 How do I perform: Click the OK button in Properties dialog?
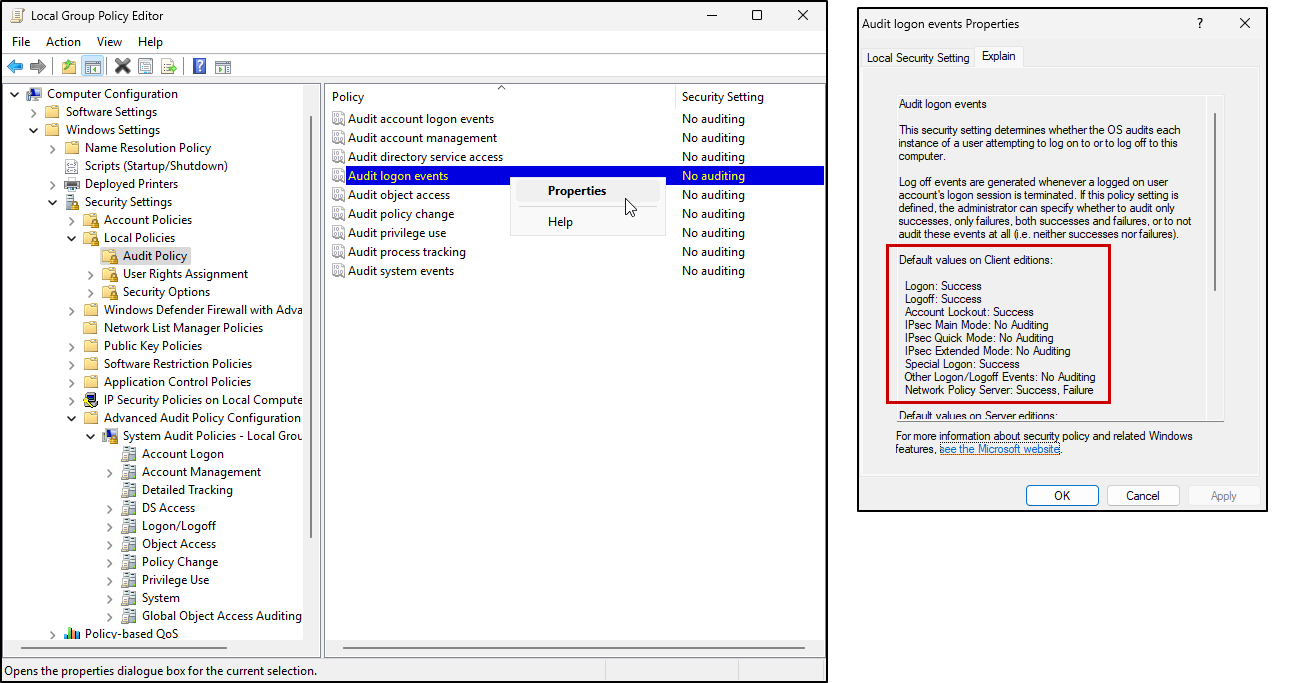click(x=1062, y=496)
